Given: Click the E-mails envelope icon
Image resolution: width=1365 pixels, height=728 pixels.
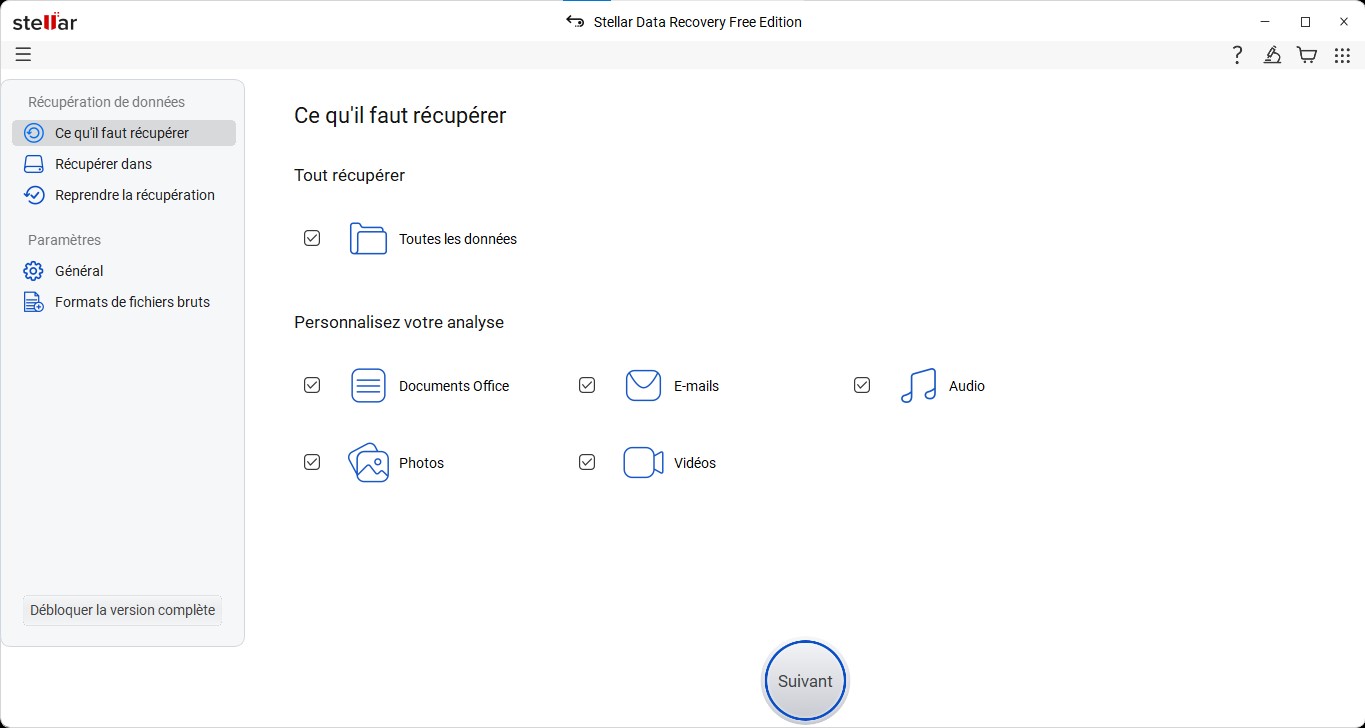Looking at the screenshot, I should 643,386.
